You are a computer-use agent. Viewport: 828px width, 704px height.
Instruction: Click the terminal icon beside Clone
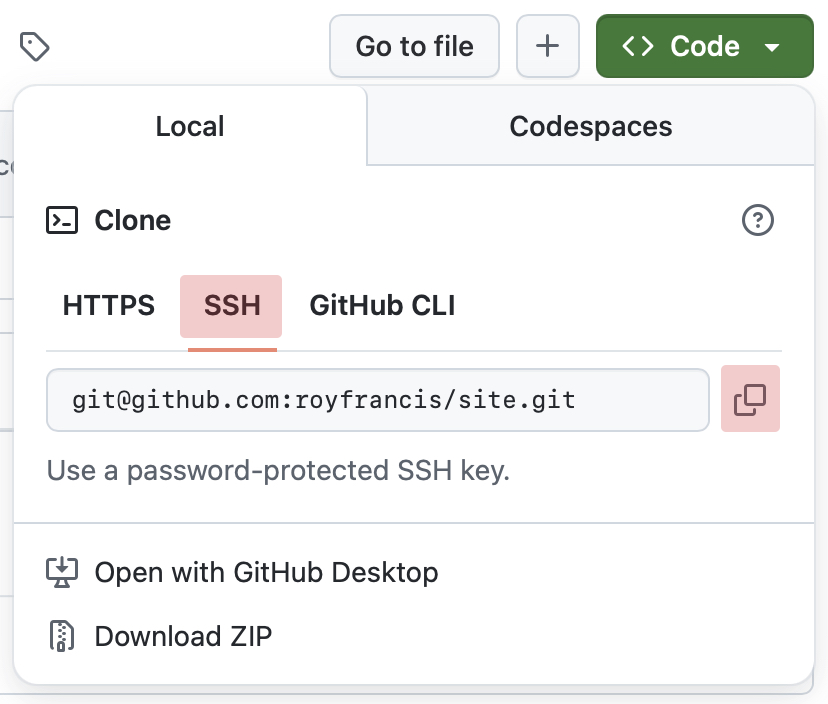[62, 220]
